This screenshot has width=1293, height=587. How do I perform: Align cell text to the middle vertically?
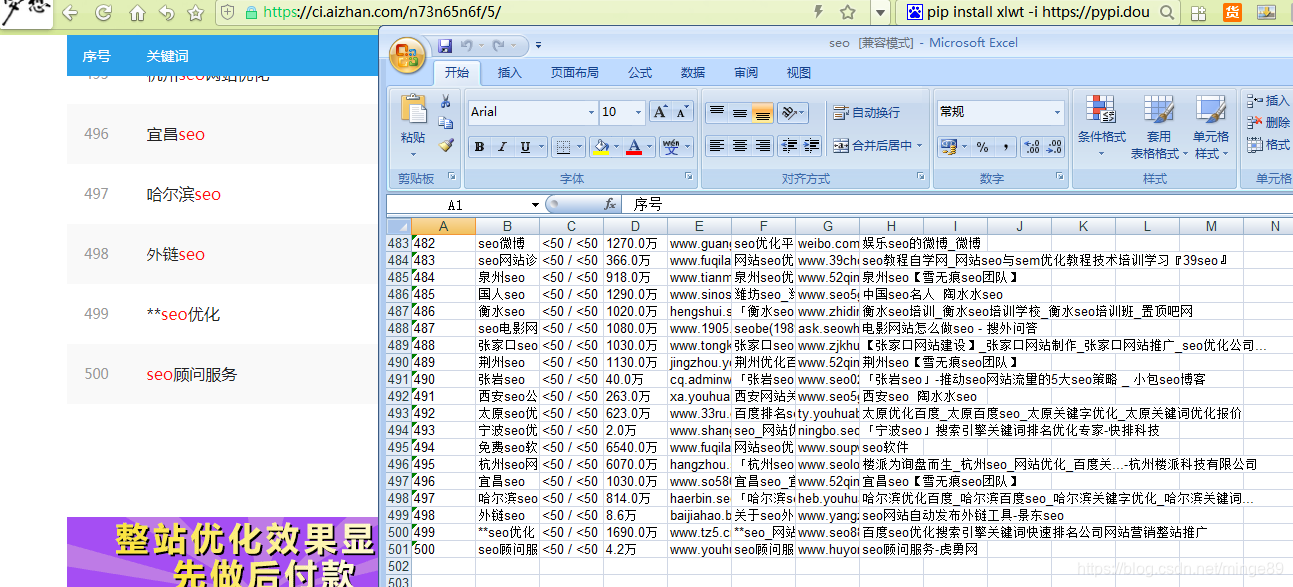tap(739, 113)
